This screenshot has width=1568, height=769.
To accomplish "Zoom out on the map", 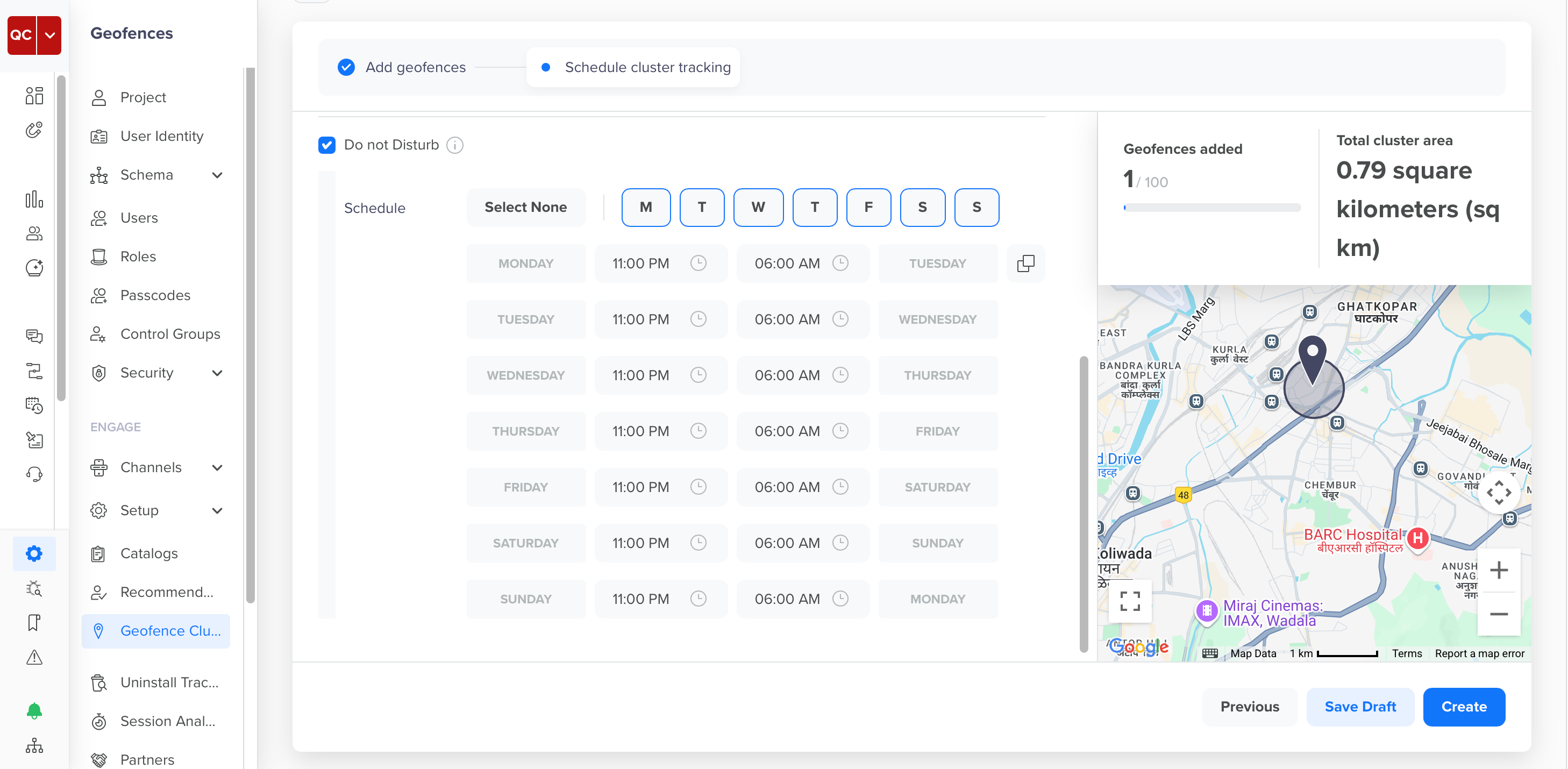I will (x=1499, y=614).
